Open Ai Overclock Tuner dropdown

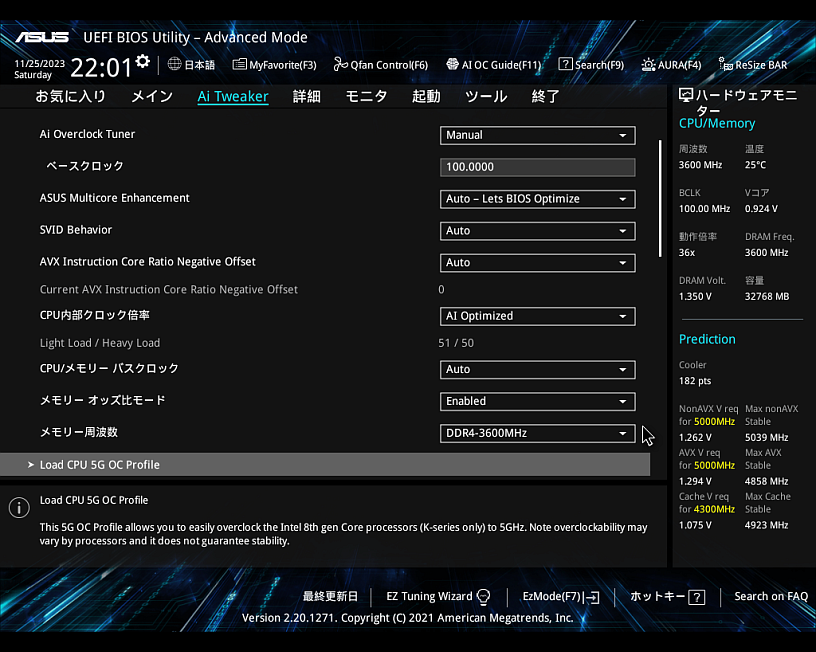538,135
